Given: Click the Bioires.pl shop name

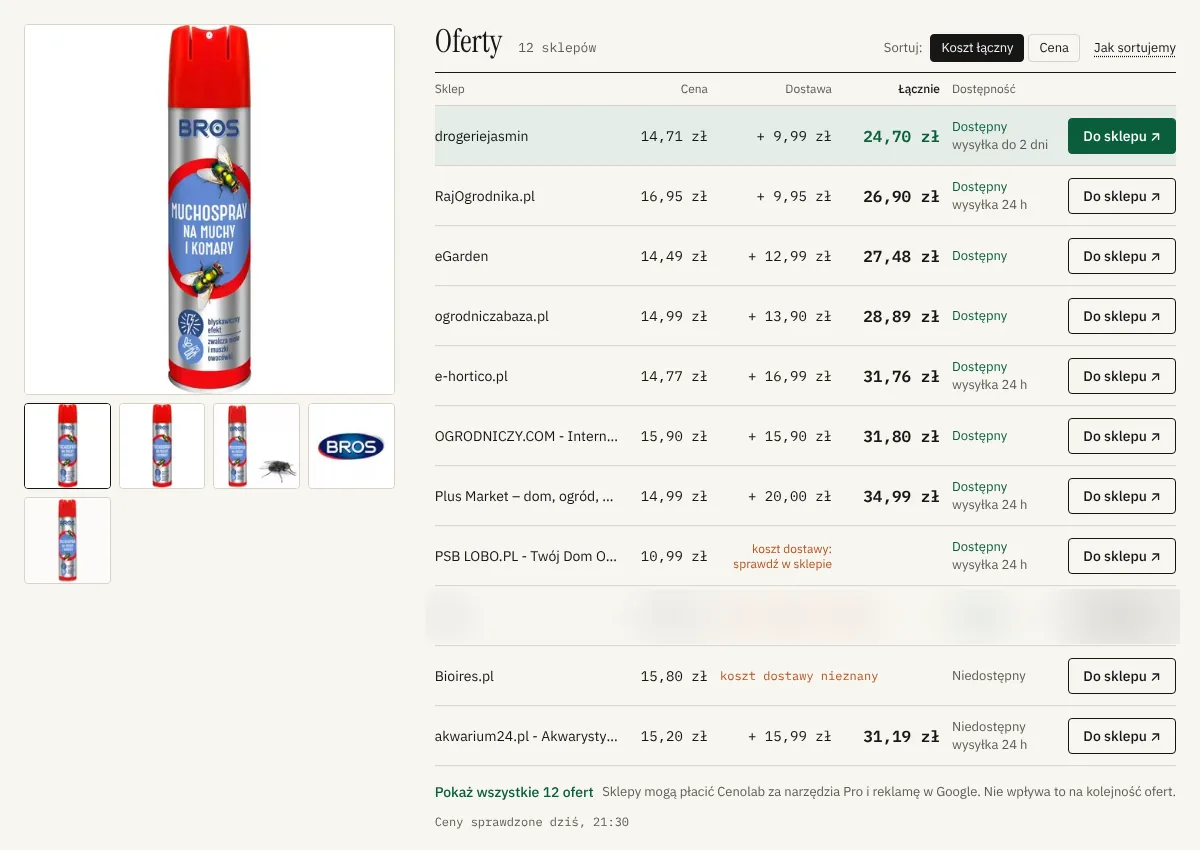Looking at the screenshot, I should pos(465,676).
